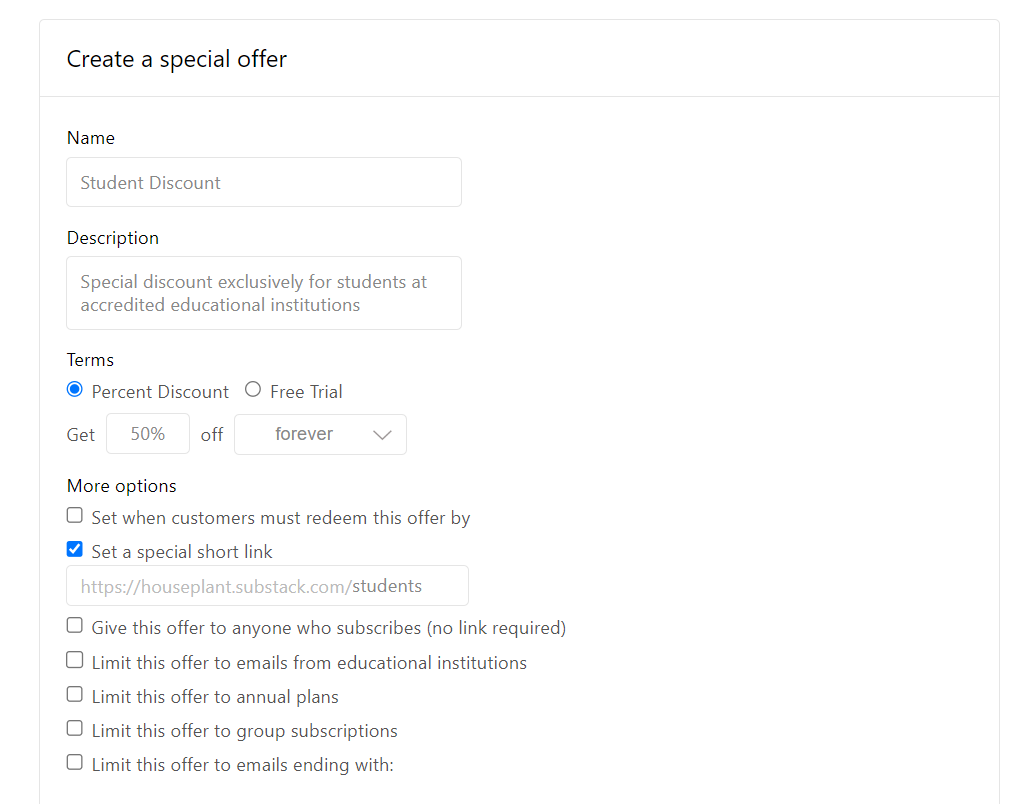Click the unchecked redeem deadline checkbox square
Image resolution: width=1022 pixels, height=804 pixels.
coord(74,514)
